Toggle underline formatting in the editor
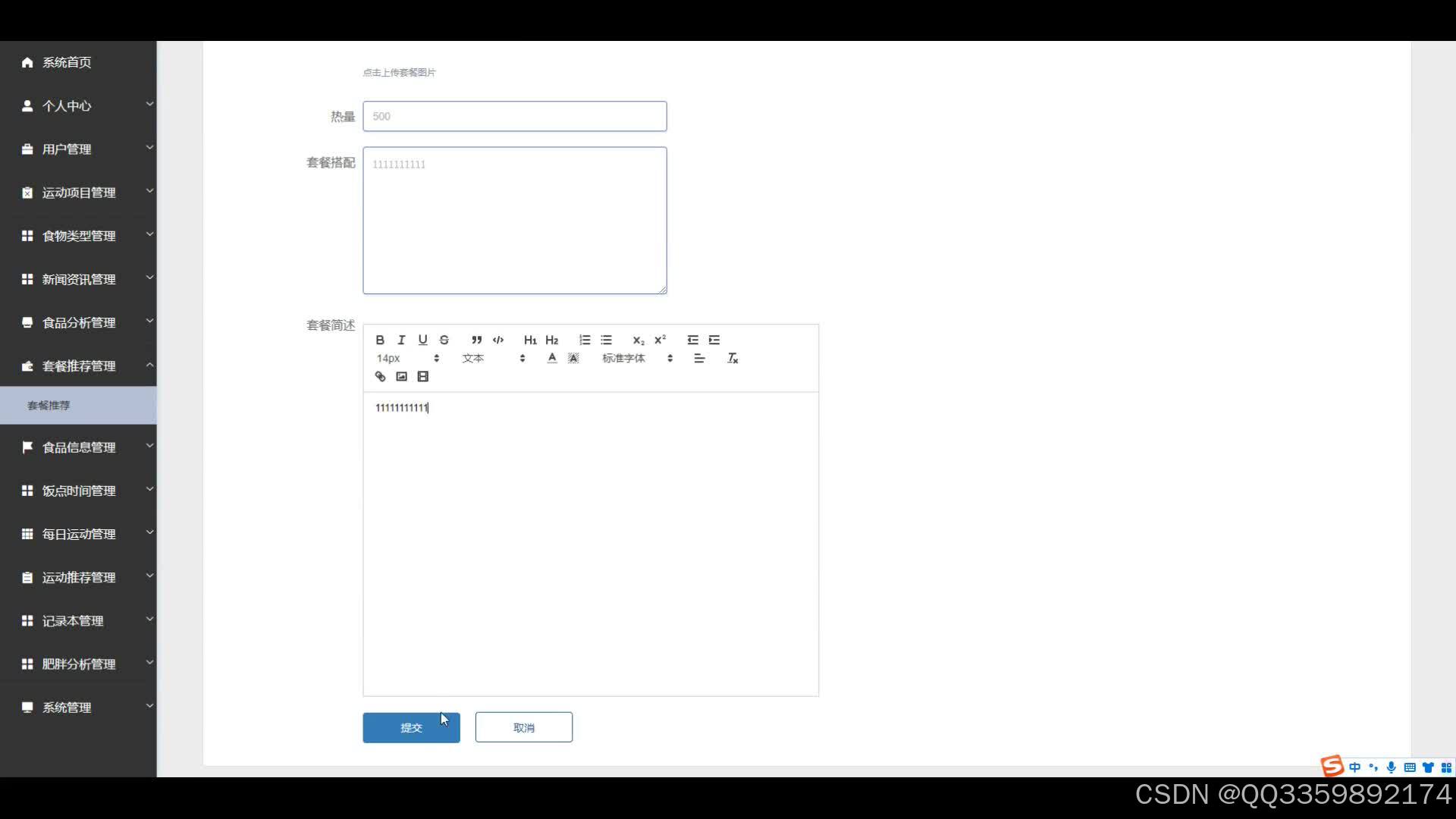Image resolution: width=1456 pixels, height=819 pixels. [422, 340]
